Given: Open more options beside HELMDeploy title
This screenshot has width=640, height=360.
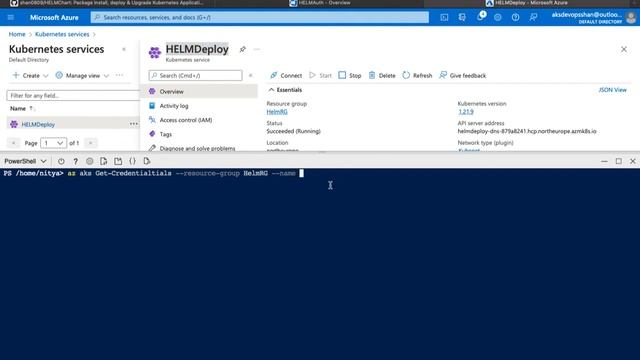Looking at the screenshot, I should pyautogui.click(x=257, y=49).
